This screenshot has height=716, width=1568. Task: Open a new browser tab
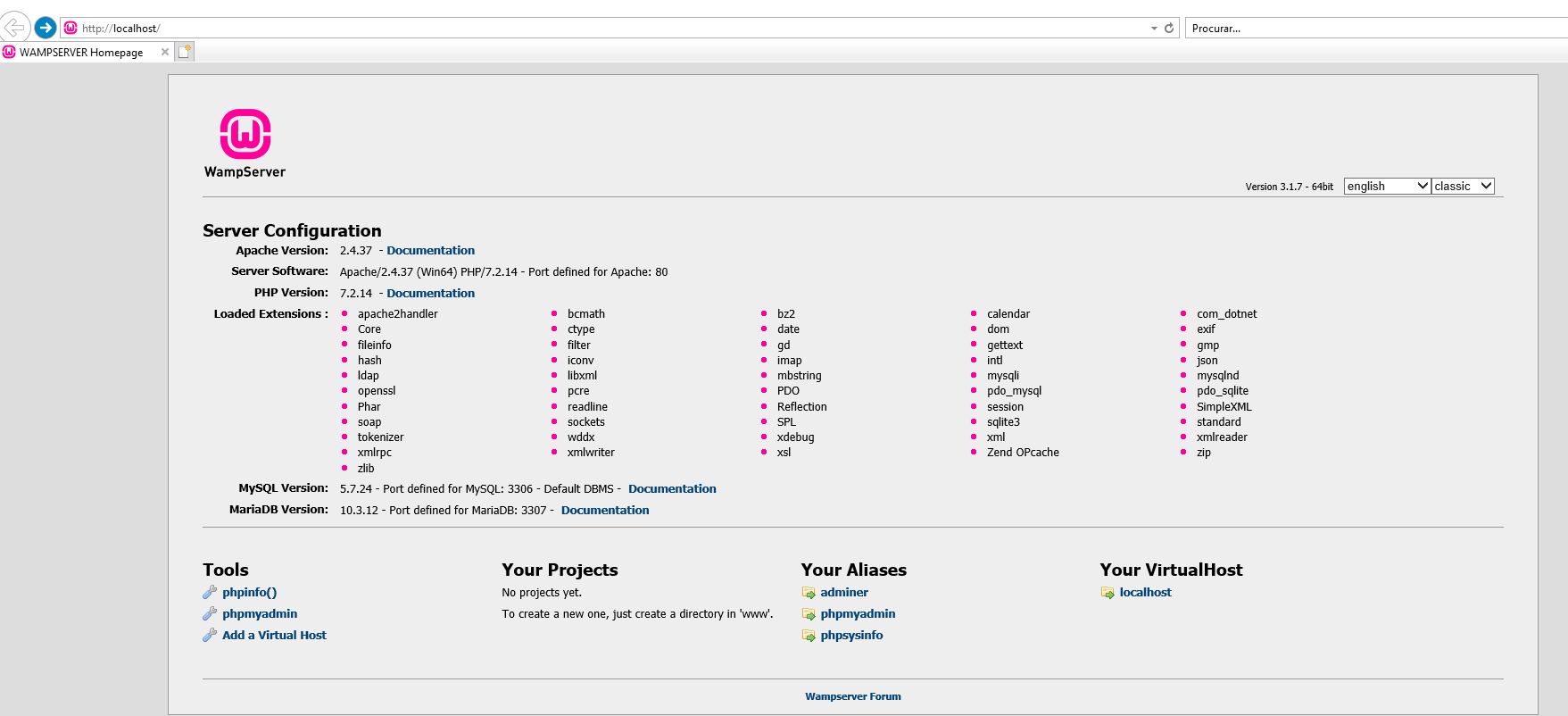click(185, 52)
